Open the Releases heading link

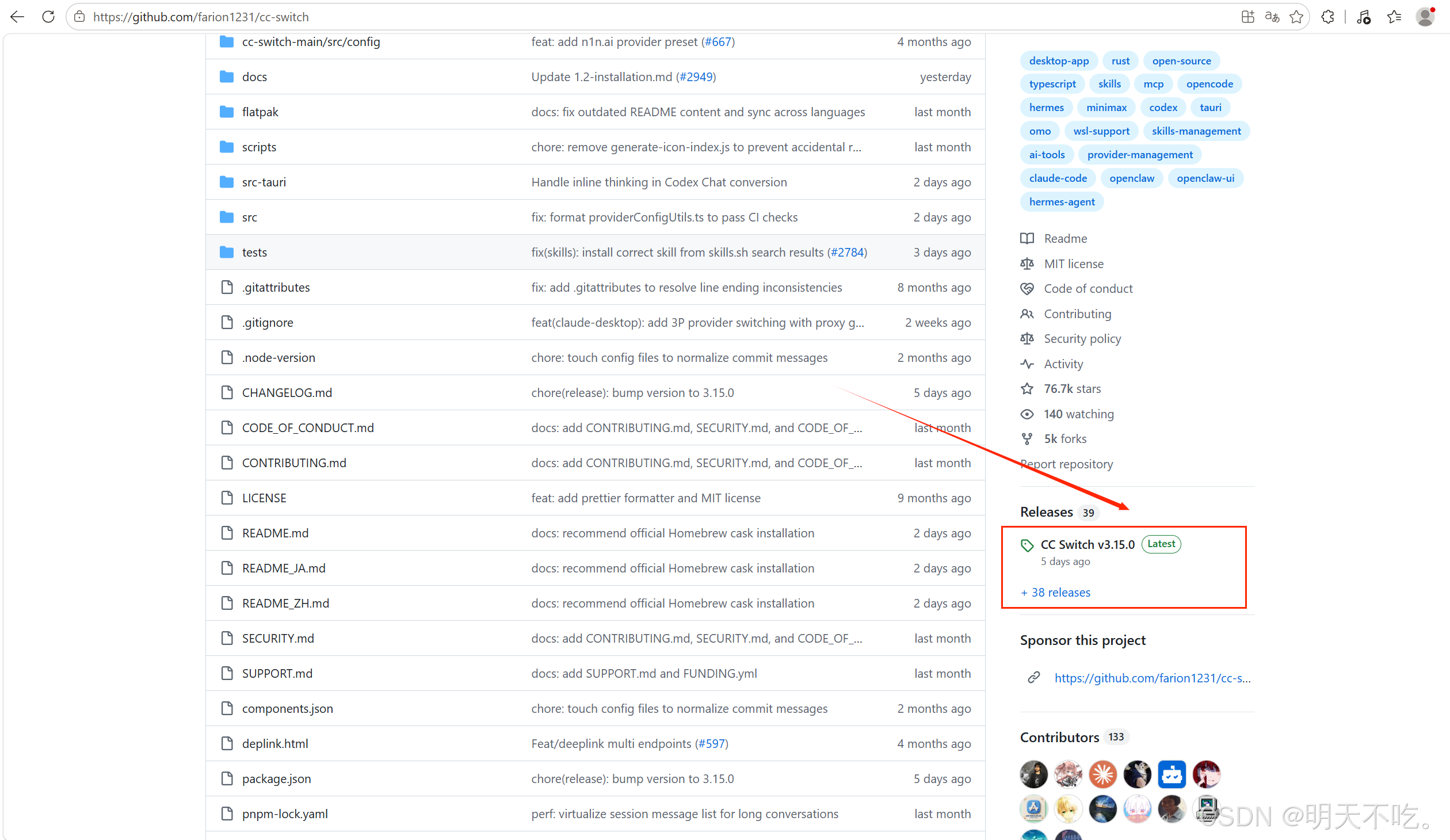point(1047,512)
